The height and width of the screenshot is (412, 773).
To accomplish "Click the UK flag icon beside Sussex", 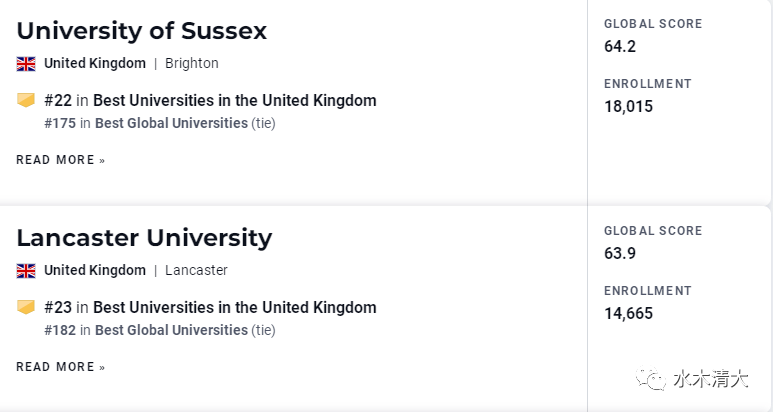I will [26, 64].
